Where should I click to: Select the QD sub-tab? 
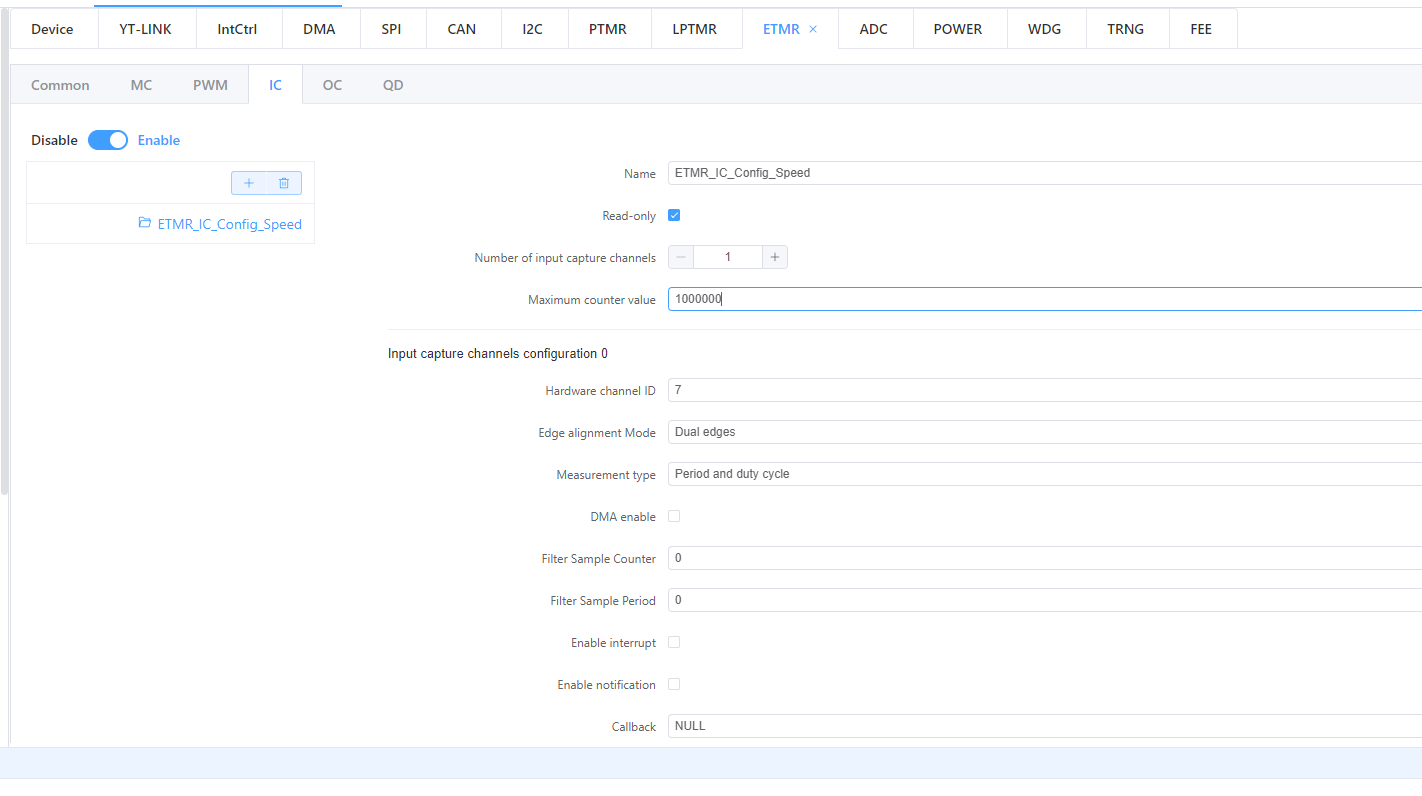pyautogui.click(x=393, y=85)
